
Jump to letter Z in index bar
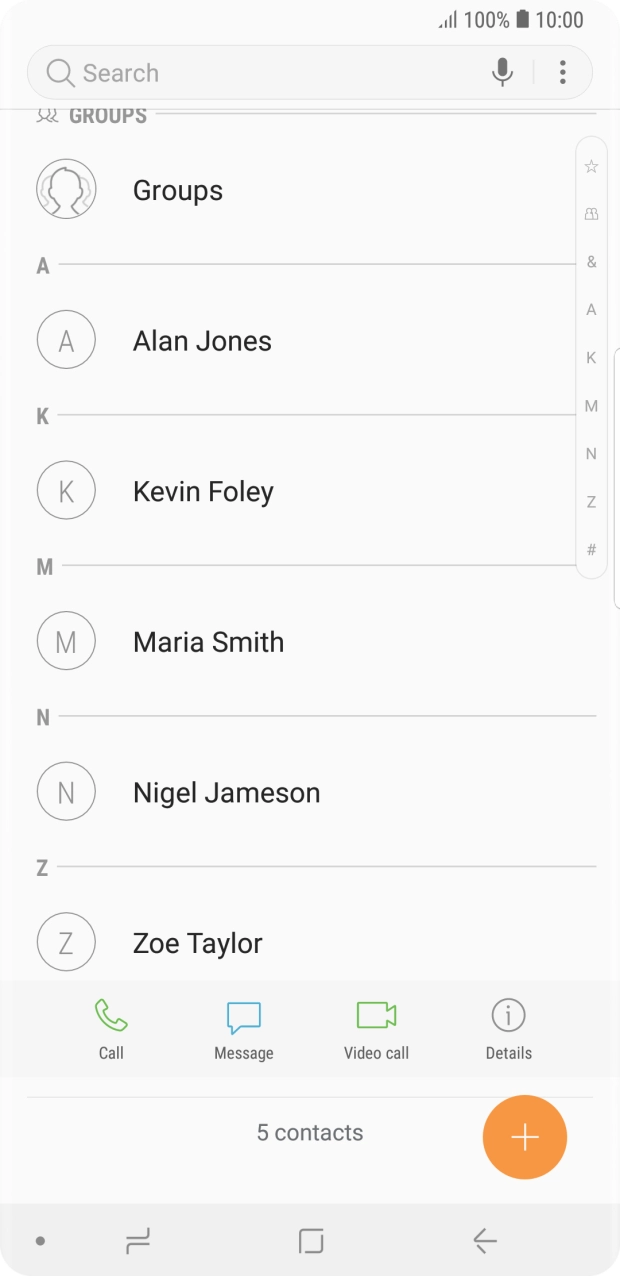pyautogui.click(x=591, y=502)
